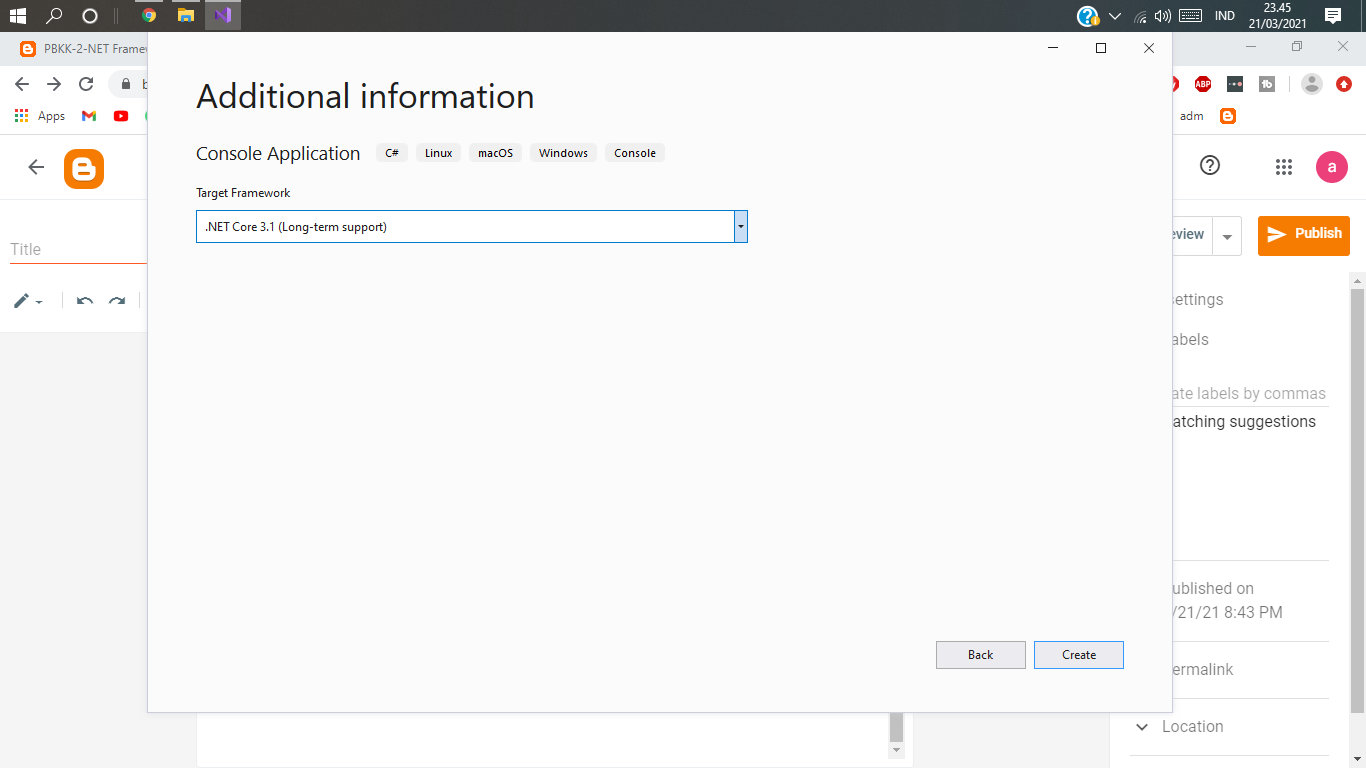Click the macOS tag label
Screen dimensions: 1366x768
tap(495, 153)
